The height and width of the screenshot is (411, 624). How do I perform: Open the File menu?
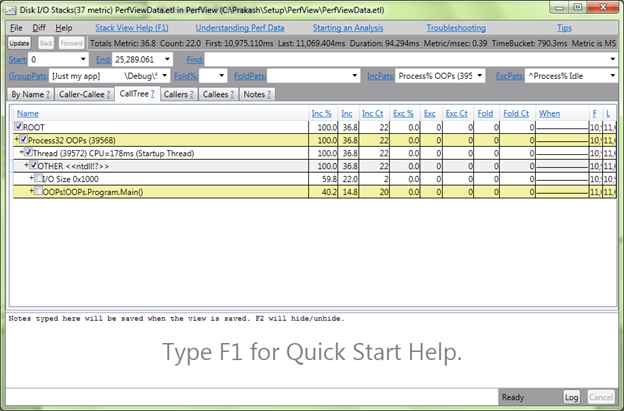point(16,28)
